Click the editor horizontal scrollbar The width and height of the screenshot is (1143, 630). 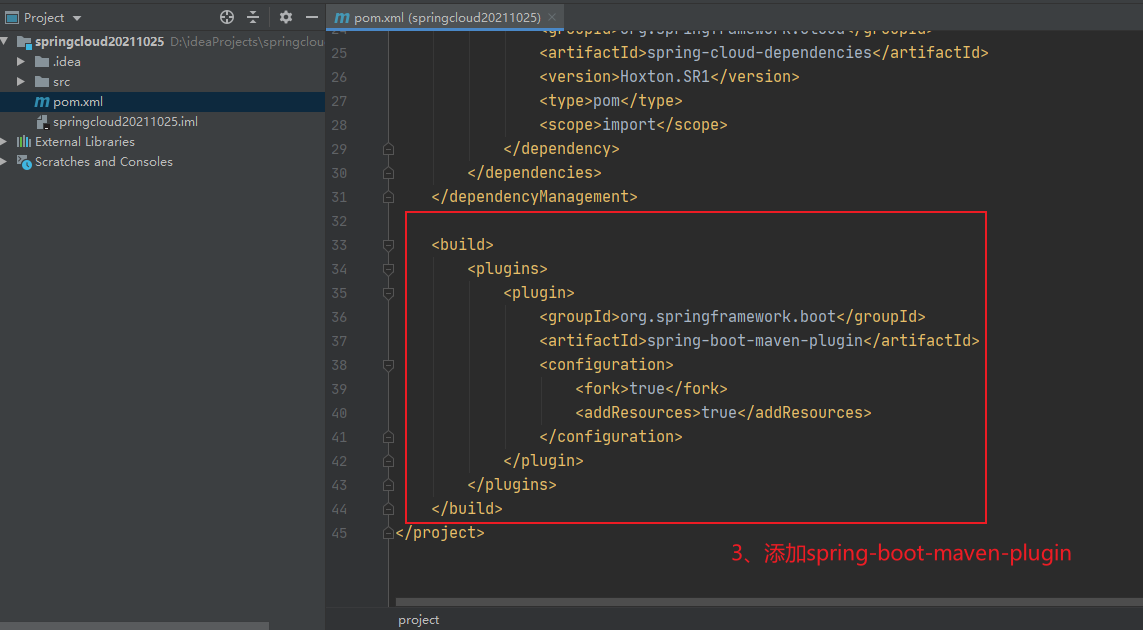point(769,602)
